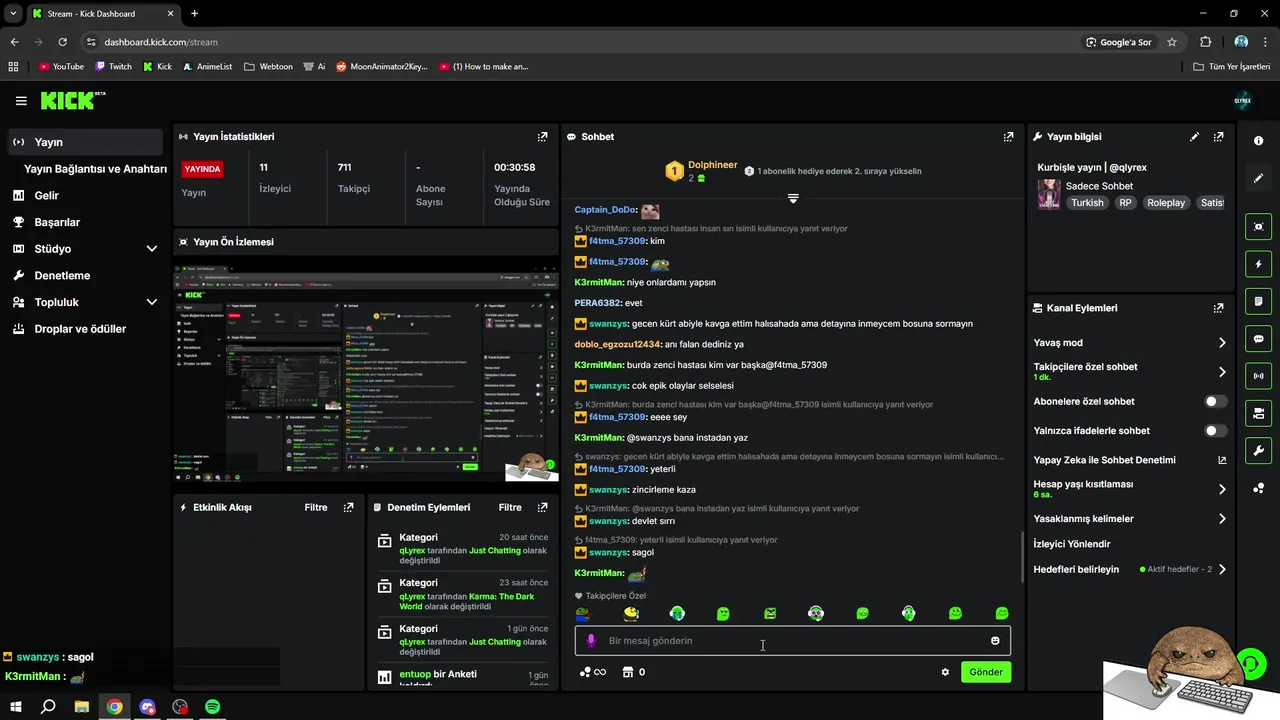This screenshot has width=1280, height=720.
Task: Pop out the Yayın bilgisi panel
Action: [x=1218, y=137]
